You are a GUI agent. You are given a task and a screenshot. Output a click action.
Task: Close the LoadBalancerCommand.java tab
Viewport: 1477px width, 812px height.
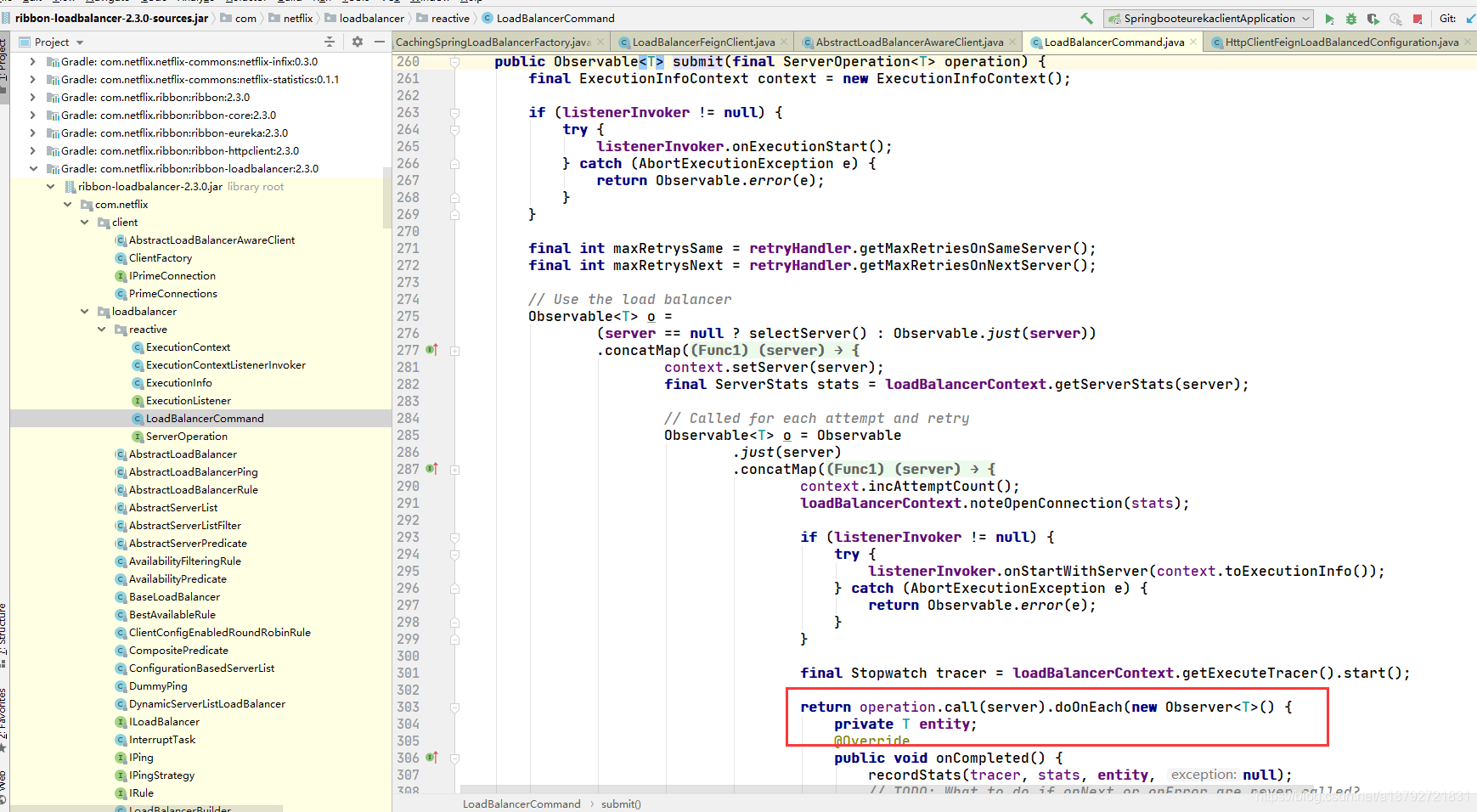click(1193, 42)
